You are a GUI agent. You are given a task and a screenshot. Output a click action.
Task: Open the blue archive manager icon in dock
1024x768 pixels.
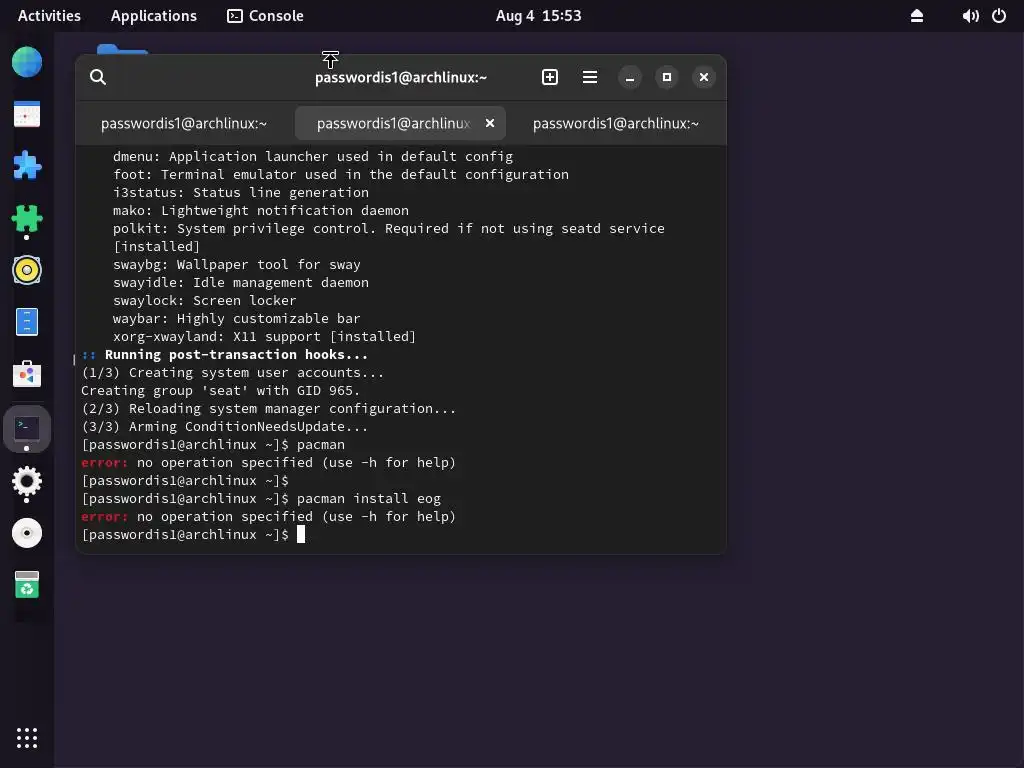click(x=27, y=322)
